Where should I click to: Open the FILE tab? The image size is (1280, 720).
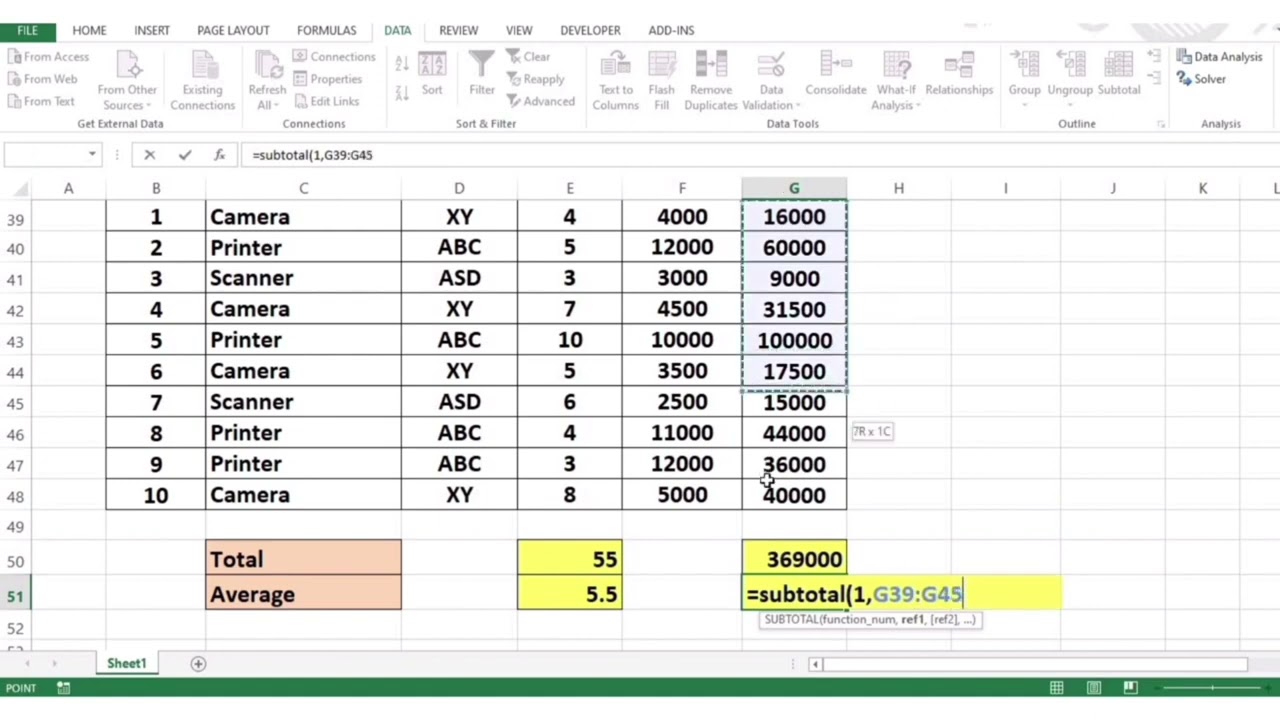click(27, 30)
